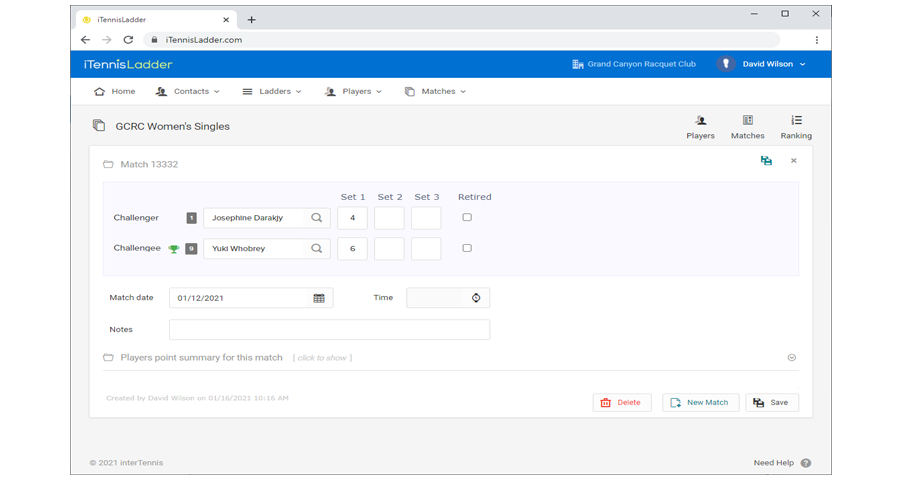Expand the Ladders dropdown menu
This screenshot has width=902, height=480.
273,91
